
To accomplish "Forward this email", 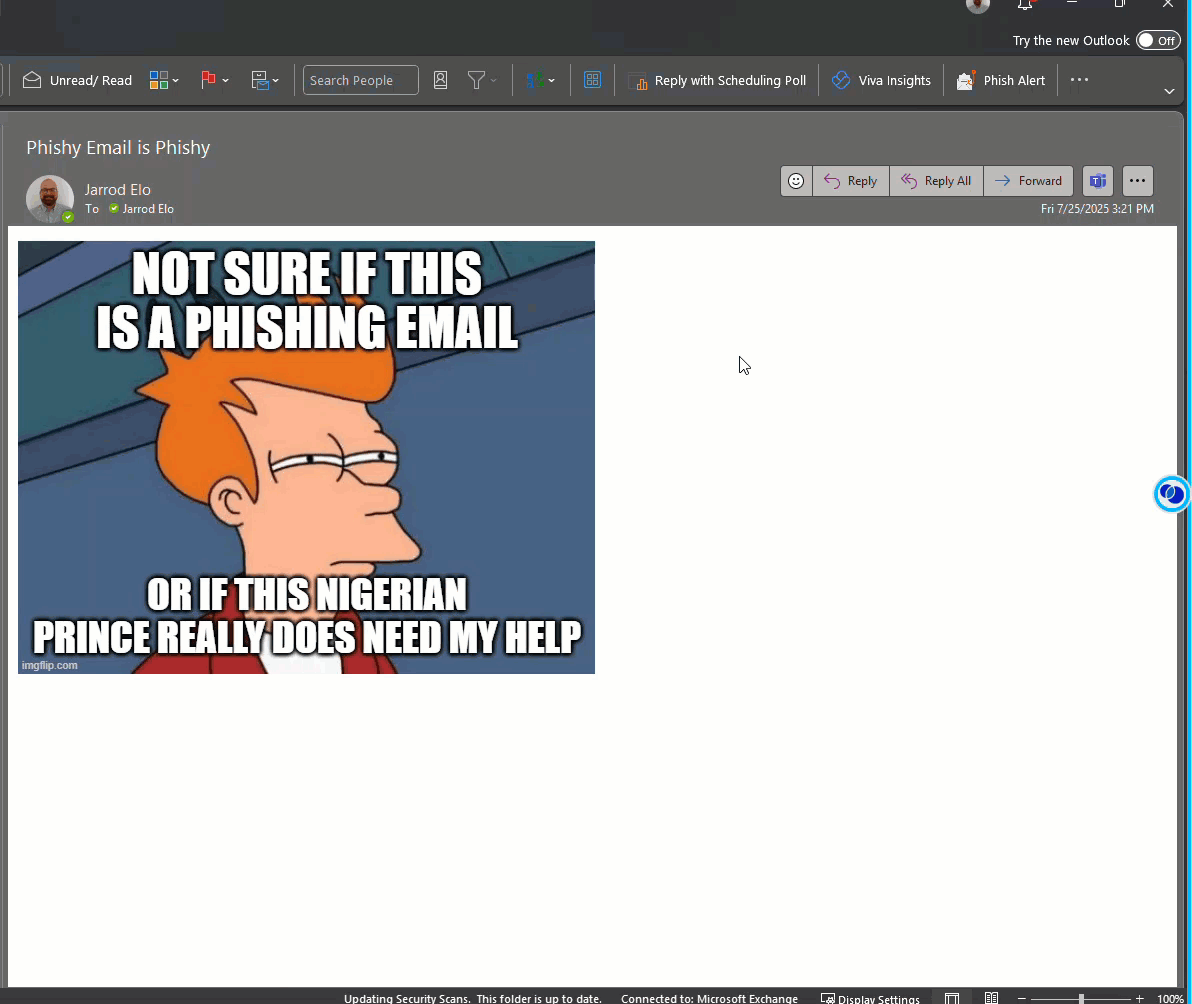I will [1029, 181].
